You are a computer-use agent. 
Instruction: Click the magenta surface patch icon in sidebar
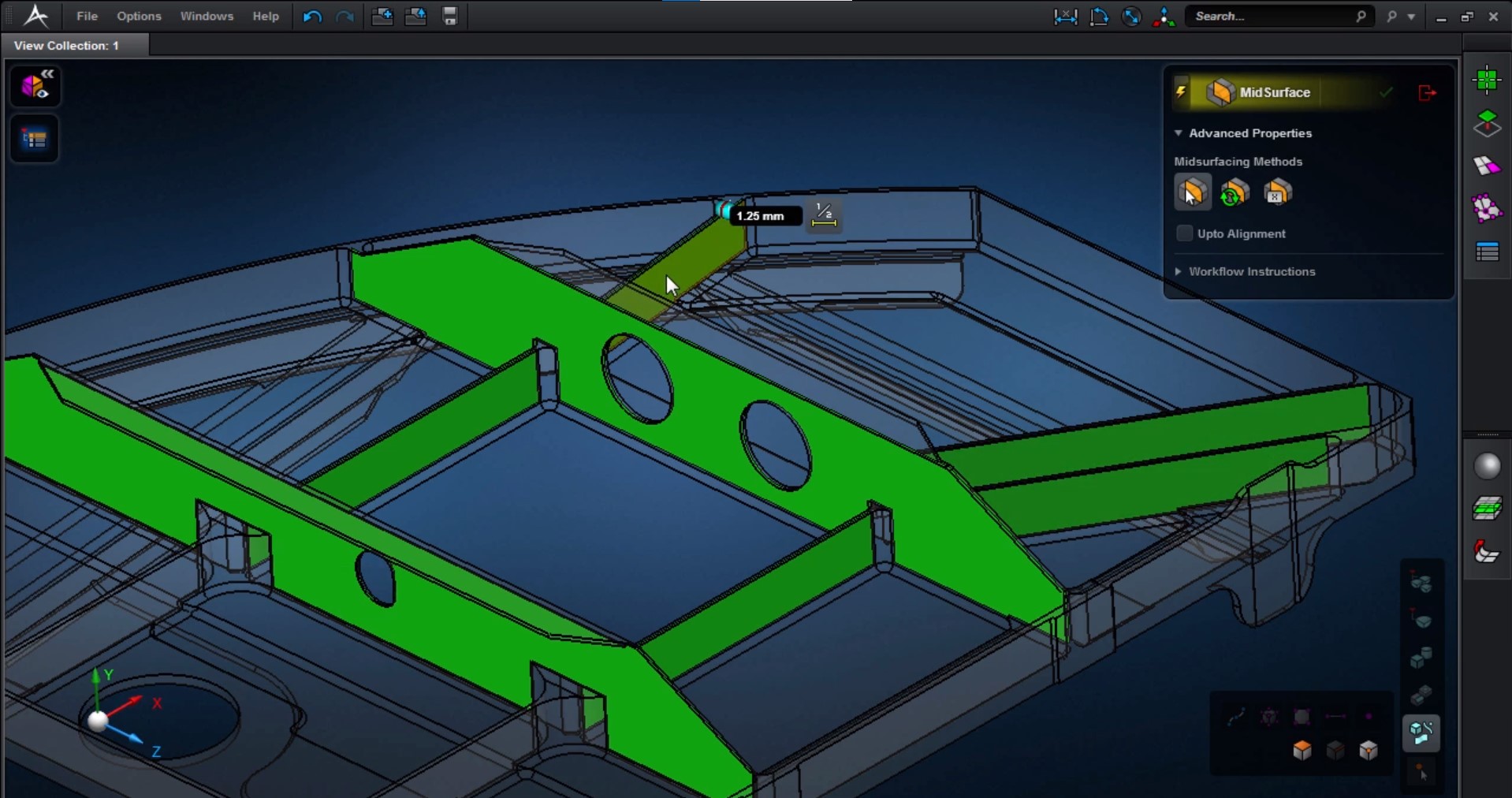[x=1487, y=166]
